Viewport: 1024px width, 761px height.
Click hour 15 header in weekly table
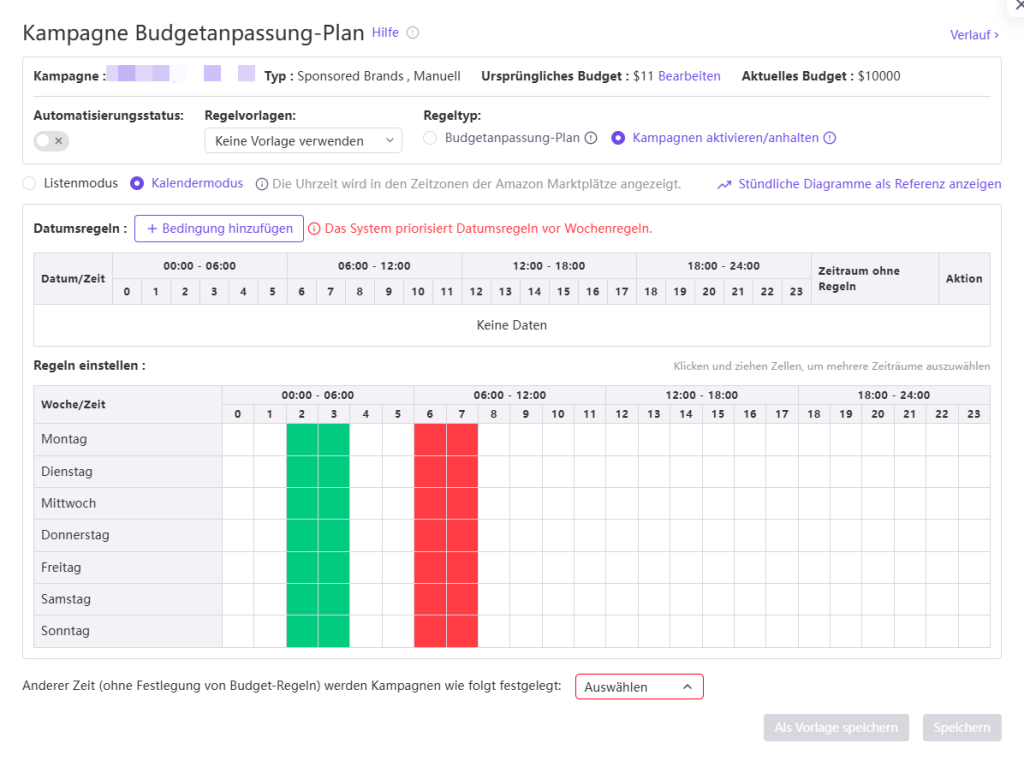718,414
